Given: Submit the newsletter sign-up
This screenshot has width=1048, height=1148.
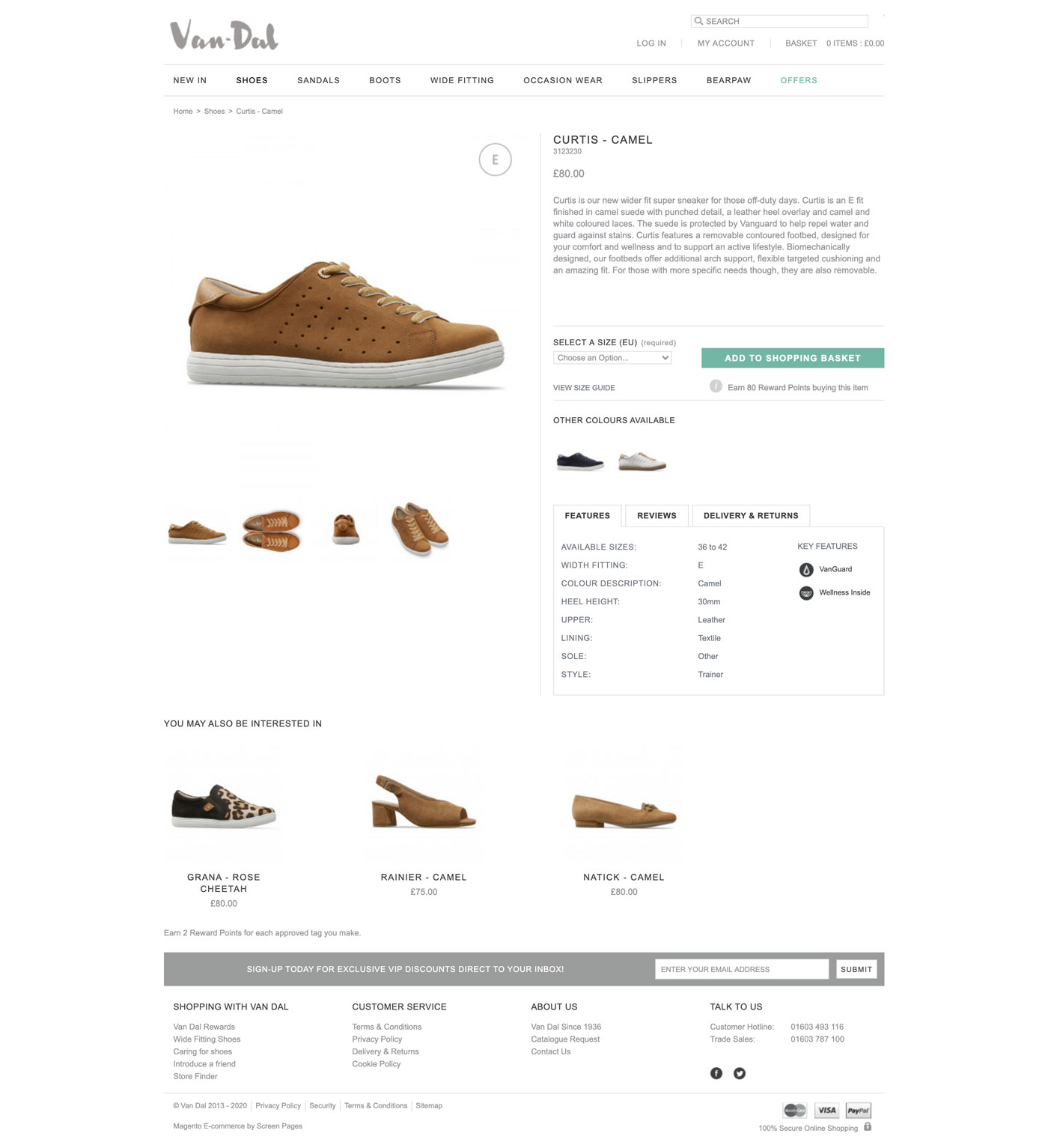Looking at the screenshot, I should click(856, 969).
